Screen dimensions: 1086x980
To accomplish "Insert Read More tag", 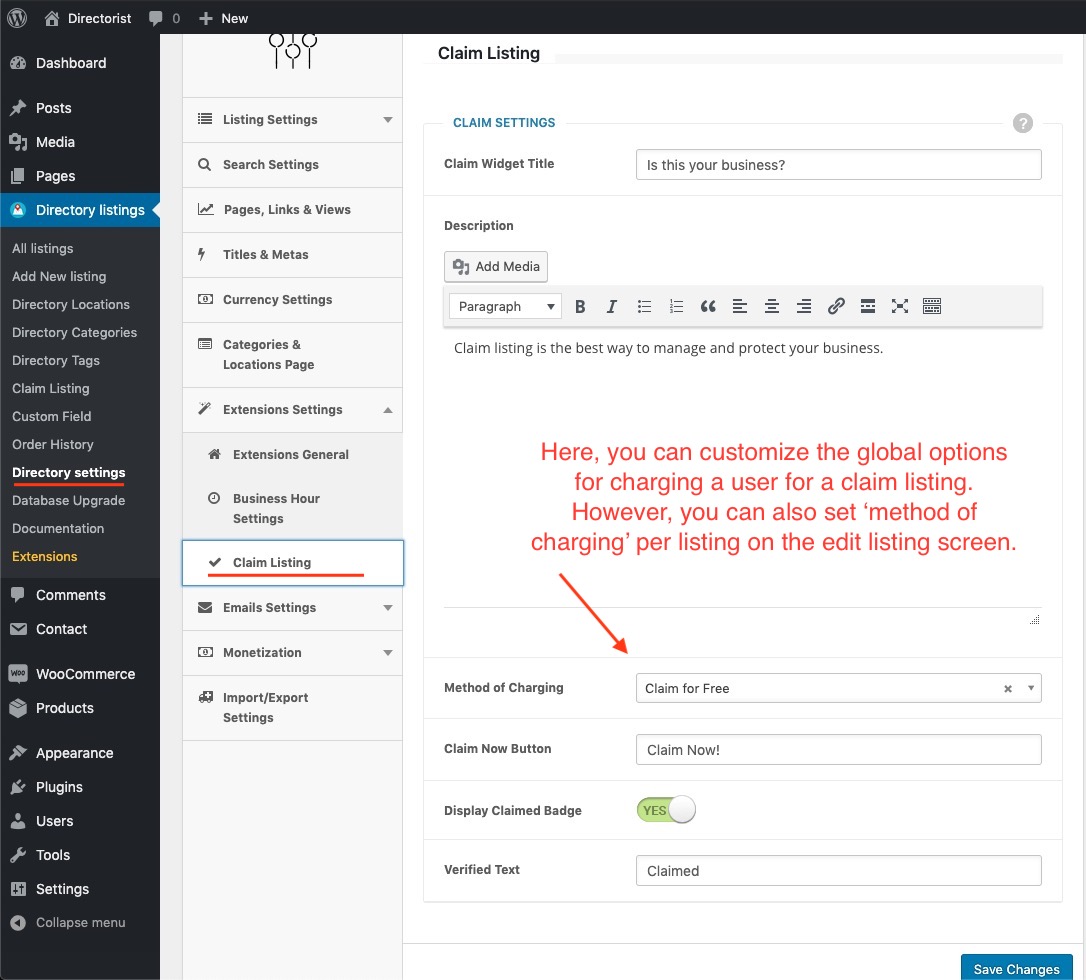I will coord(868,306).
